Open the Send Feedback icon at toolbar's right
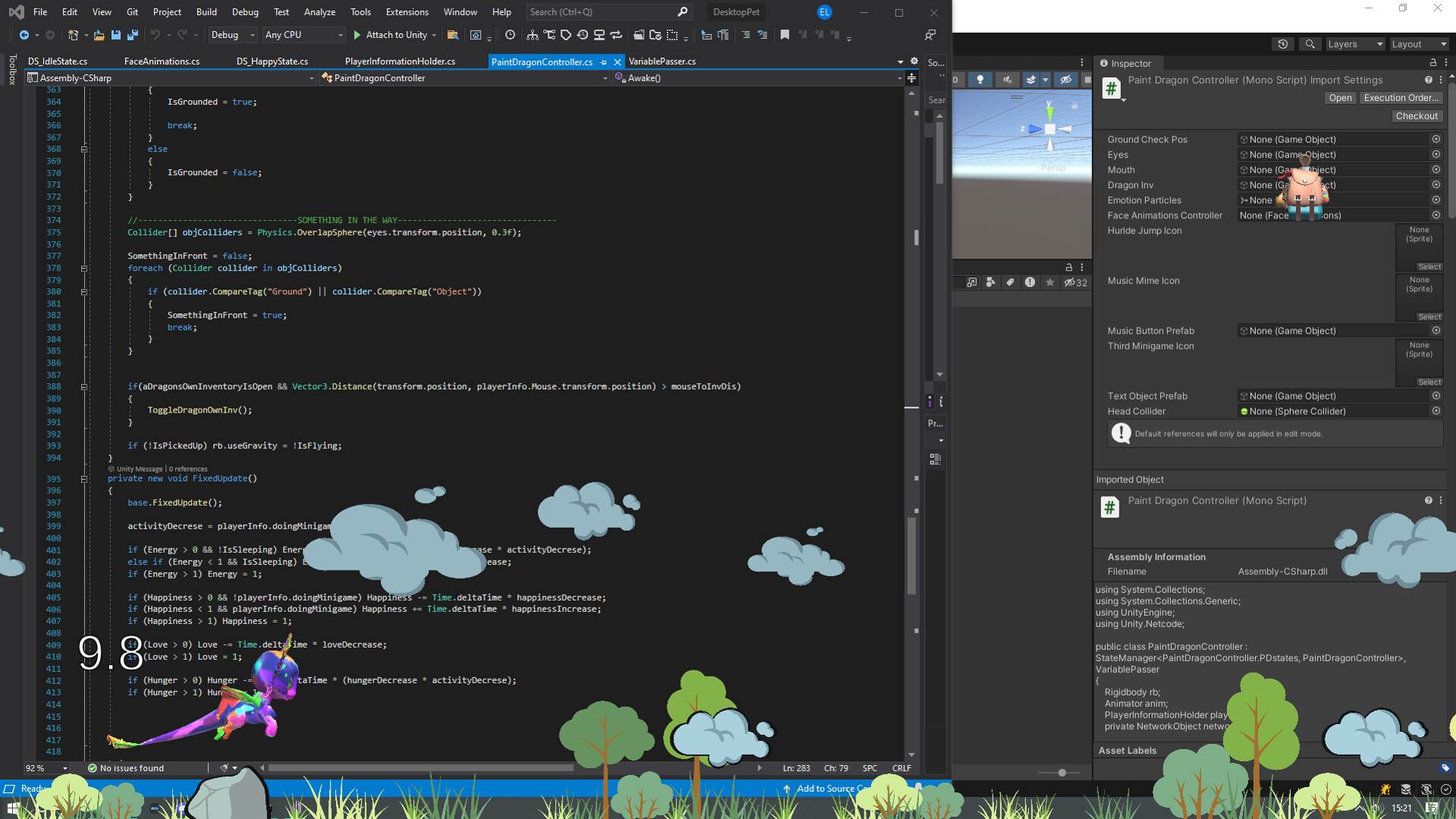Image resolution: width=1456 pixels, height=819 pixels. point(930,35)
